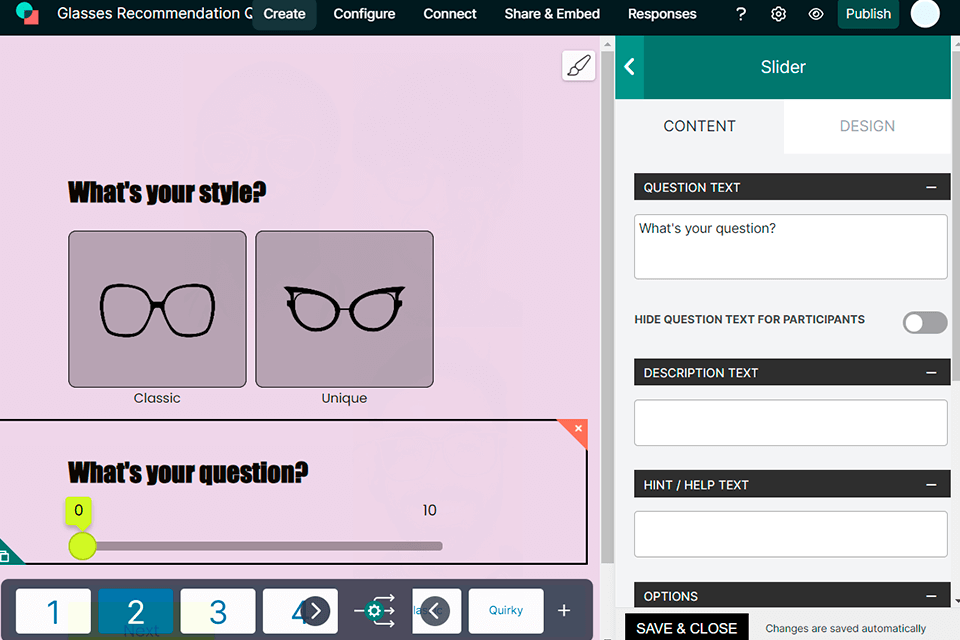The height and width of the screenshot is (640, 960).
Task: Select the Unique glasses image choice
Action: pyautogui.click(x=344, y=309)
